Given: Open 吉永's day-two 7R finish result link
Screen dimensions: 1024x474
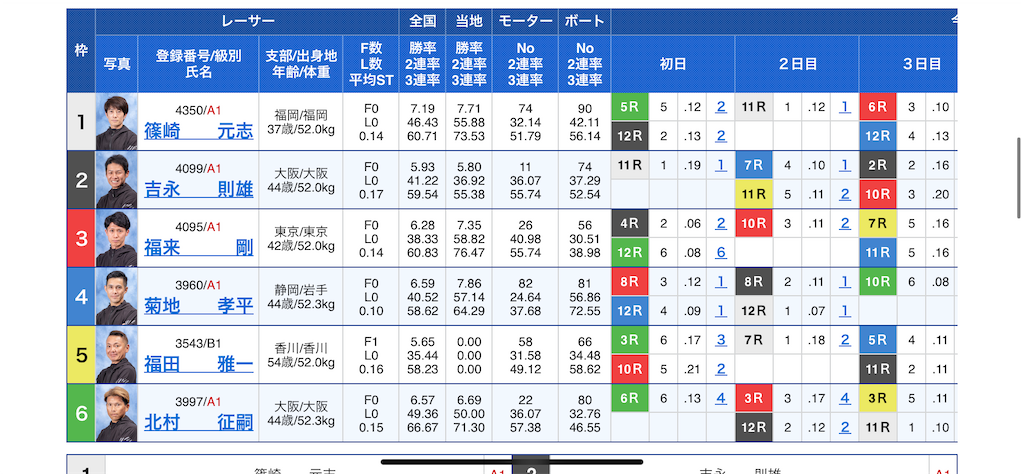Looking at the screenshot, I should [x=844, y=166].
